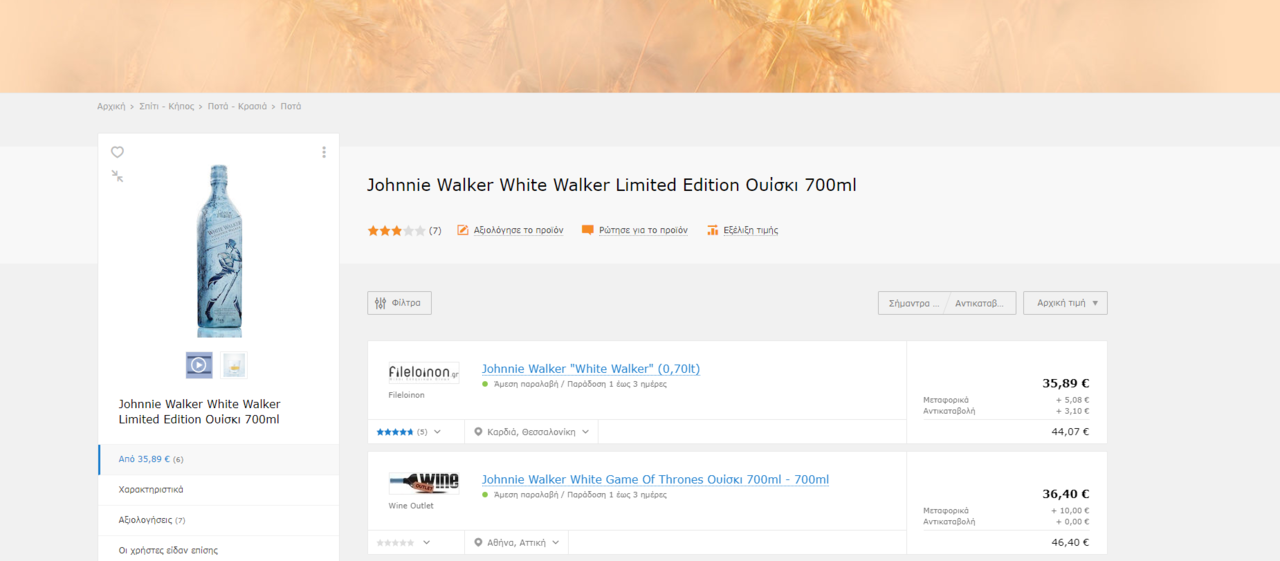
Task: Click the price chart icon
Action: pyautogui.click(x=713, y=230)
